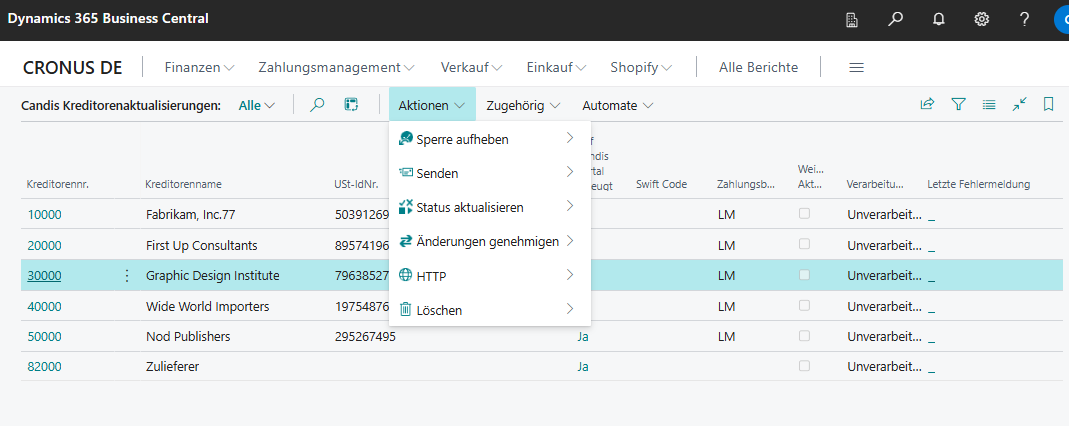Click the bookmark icon

[1048, 104]
